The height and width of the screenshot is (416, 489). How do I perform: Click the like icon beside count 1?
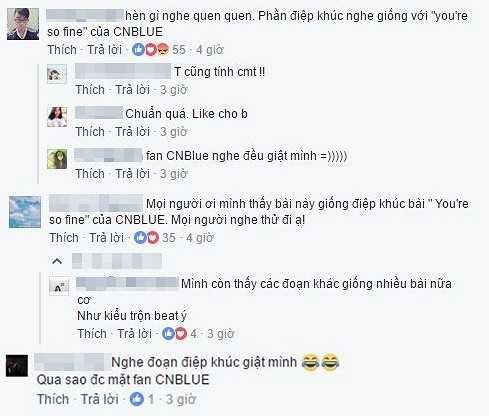click(x=137, y=399)
